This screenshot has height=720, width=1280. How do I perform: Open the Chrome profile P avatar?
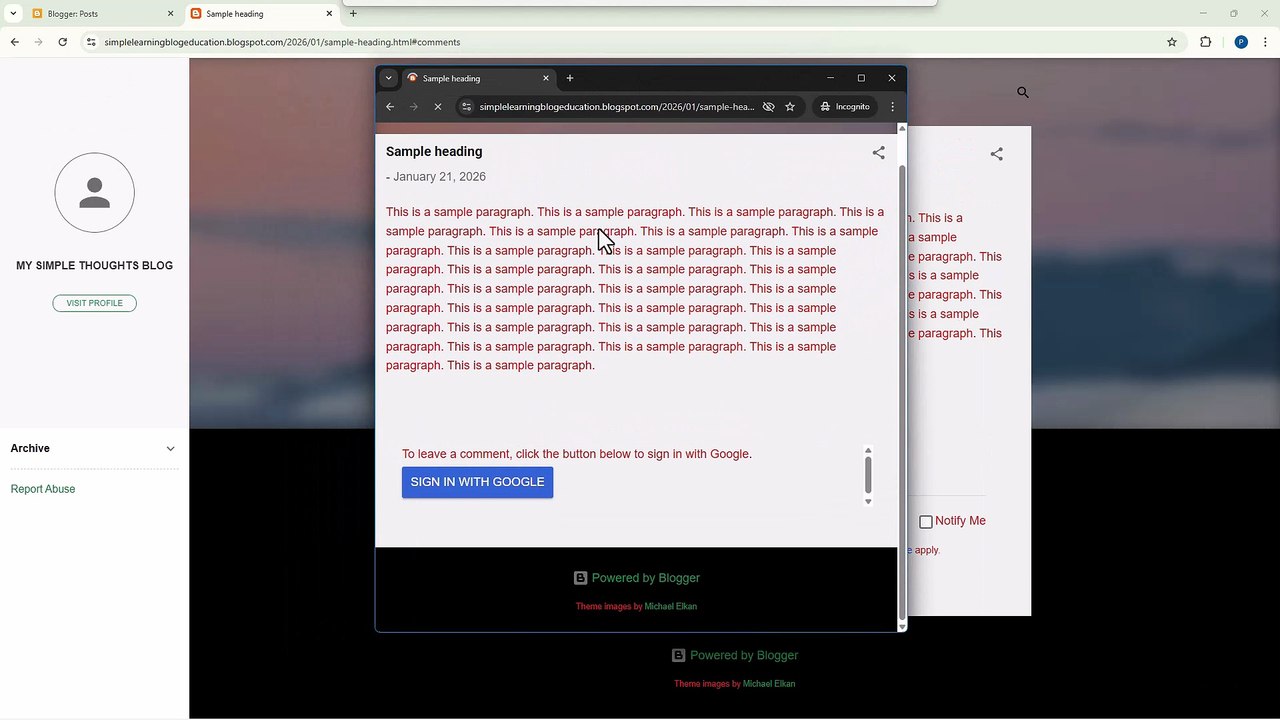[1241, 42]
